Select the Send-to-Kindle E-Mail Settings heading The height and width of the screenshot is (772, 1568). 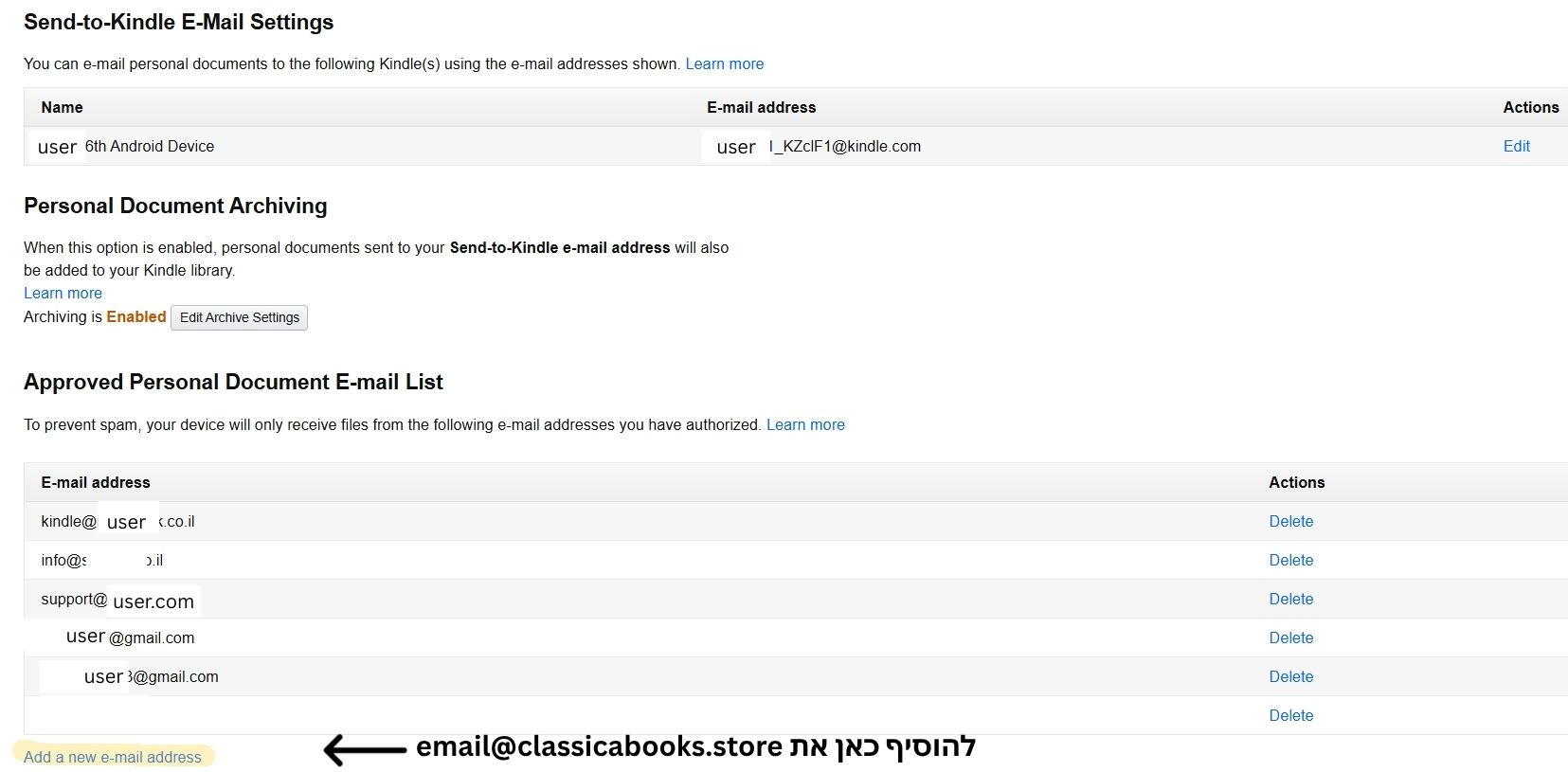click(179, 22)
